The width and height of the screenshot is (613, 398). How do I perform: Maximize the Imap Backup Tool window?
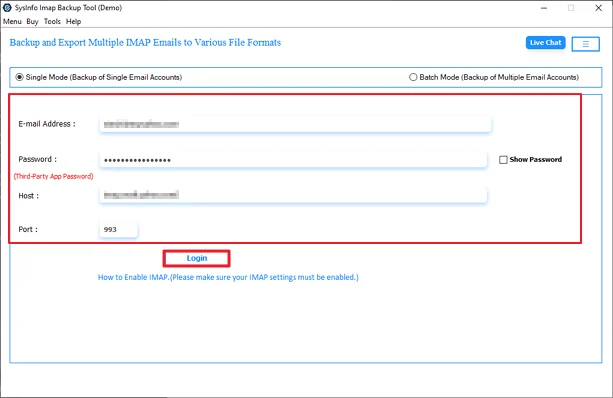[571, 8]
